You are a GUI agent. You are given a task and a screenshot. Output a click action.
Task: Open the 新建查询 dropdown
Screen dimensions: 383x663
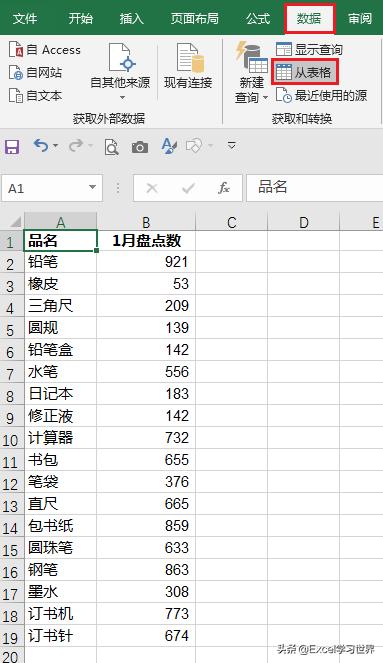point(252,73)
